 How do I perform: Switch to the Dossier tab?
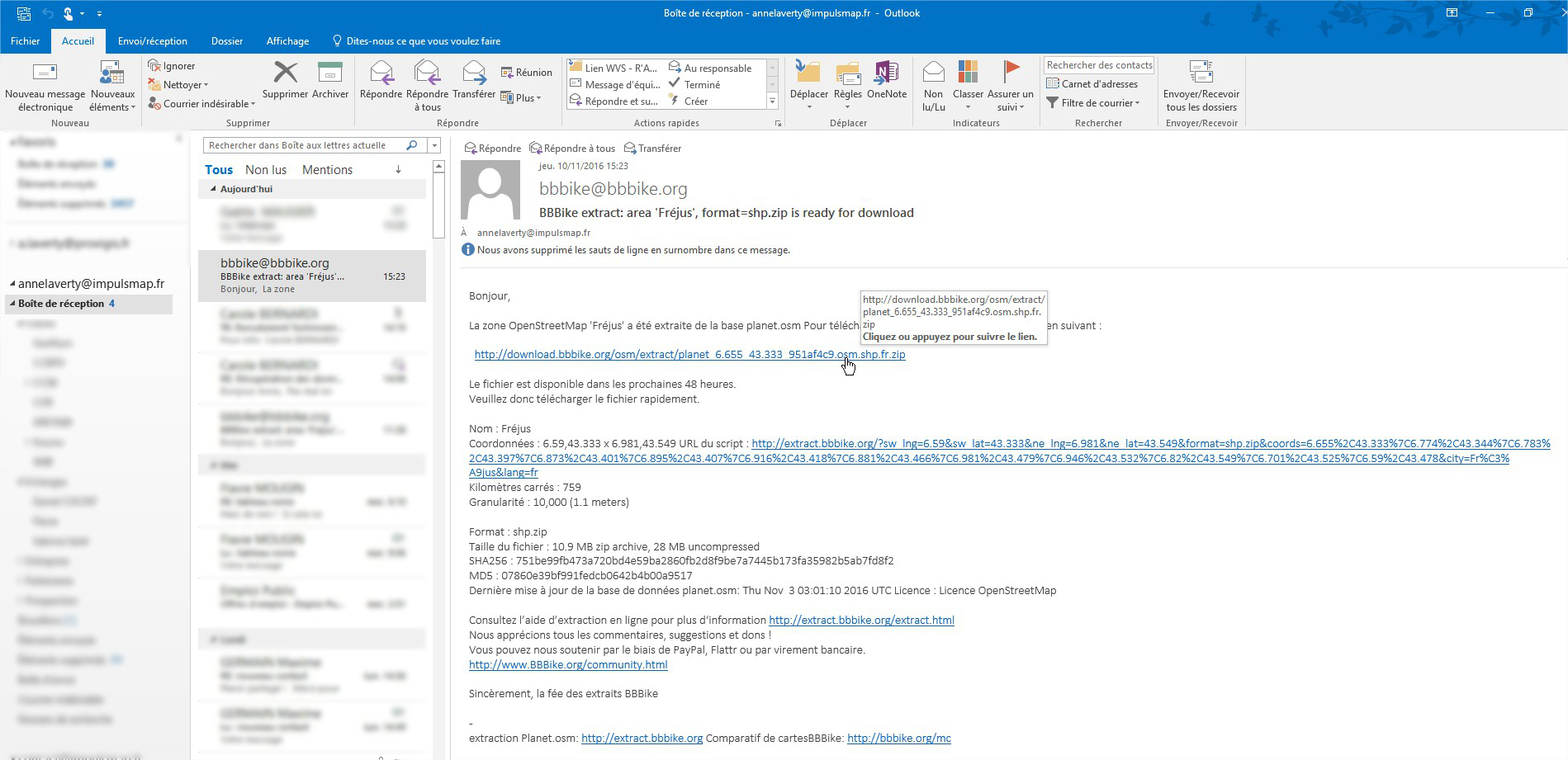click(227, 41)
